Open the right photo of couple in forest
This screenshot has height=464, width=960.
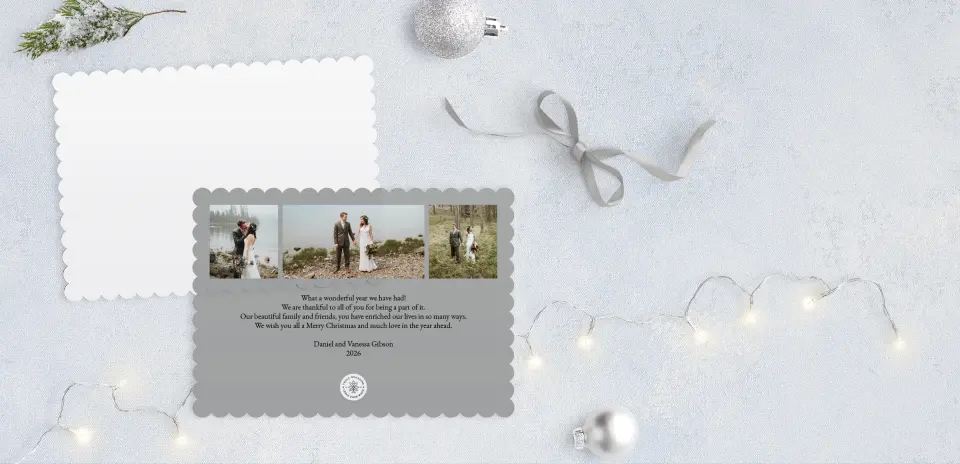click(x=463, y=242)
